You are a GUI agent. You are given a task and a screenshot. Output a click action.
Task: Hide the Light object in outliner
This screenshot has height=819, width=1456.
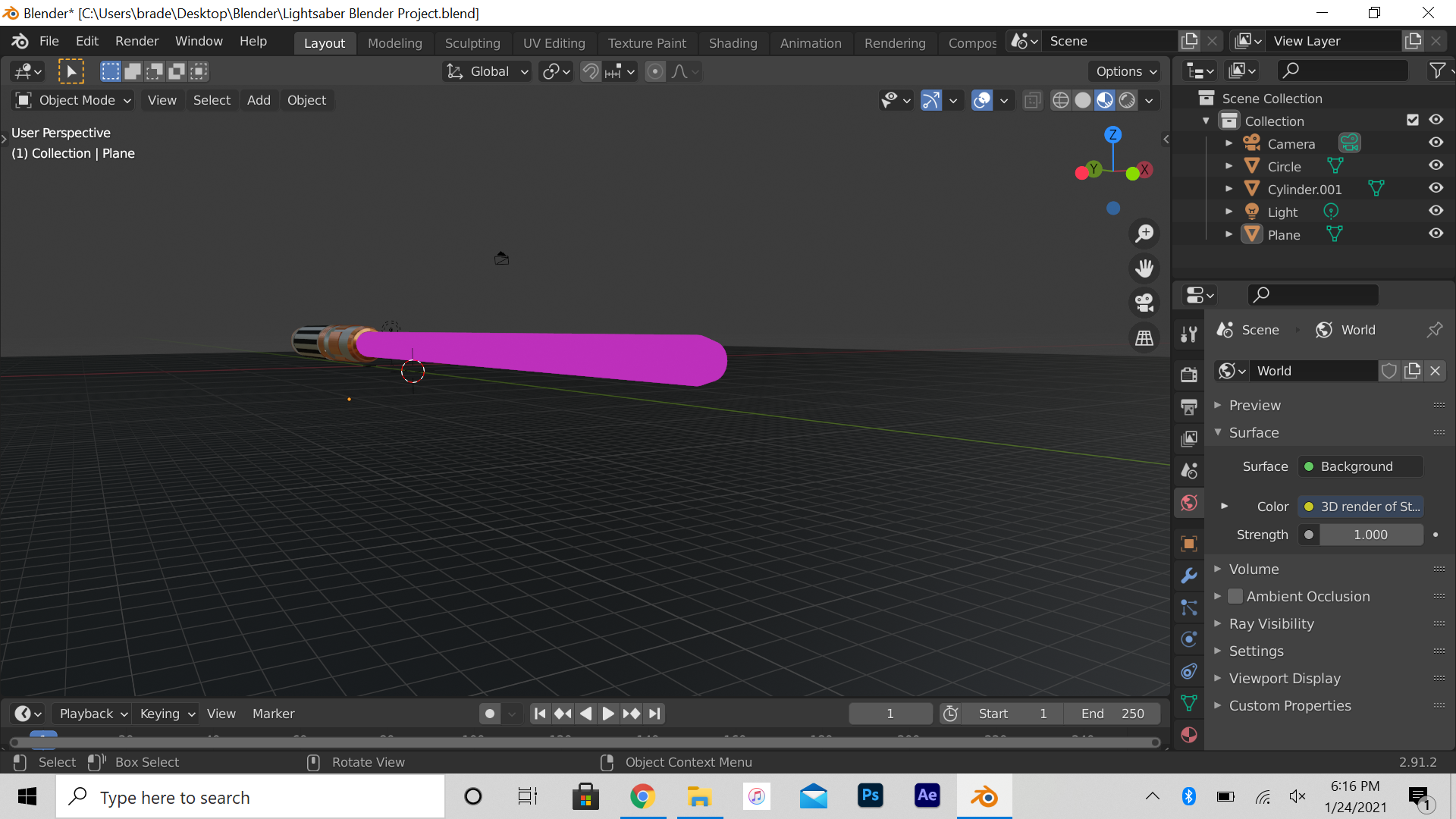(1436, 211)
